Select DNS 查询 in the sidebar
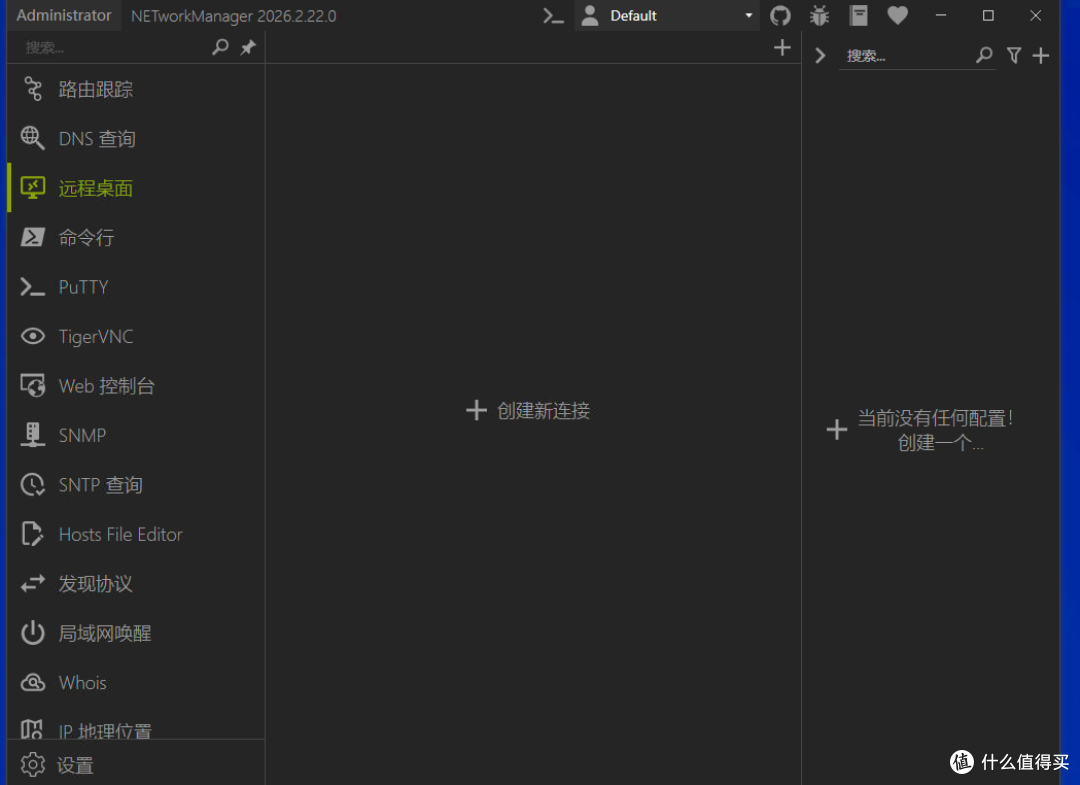Image resolution: width=1080 pixels, height=785 pixels. click(136, 138)
